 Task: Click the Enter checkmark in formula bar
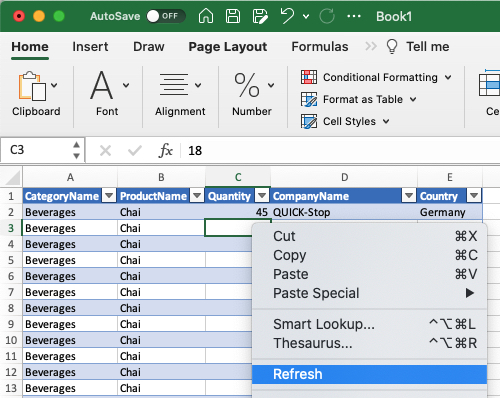[135, 151]
